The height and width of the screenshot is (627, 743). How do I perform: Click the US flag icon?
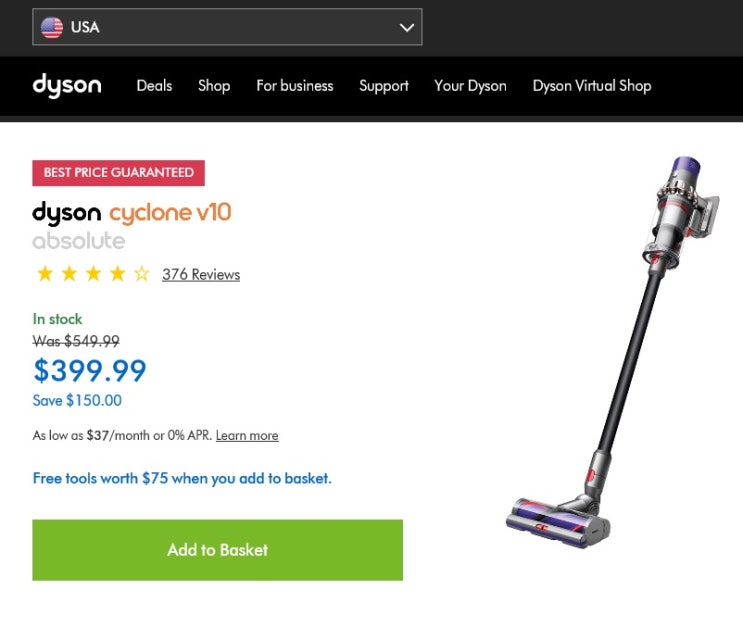click(x=52, y=28)
